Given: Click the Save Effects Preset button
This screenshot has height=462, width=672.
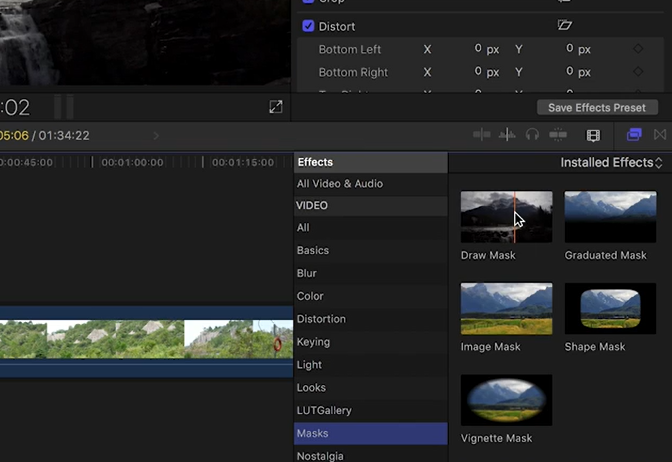Looking at the screenshot, I should [597, 107].
